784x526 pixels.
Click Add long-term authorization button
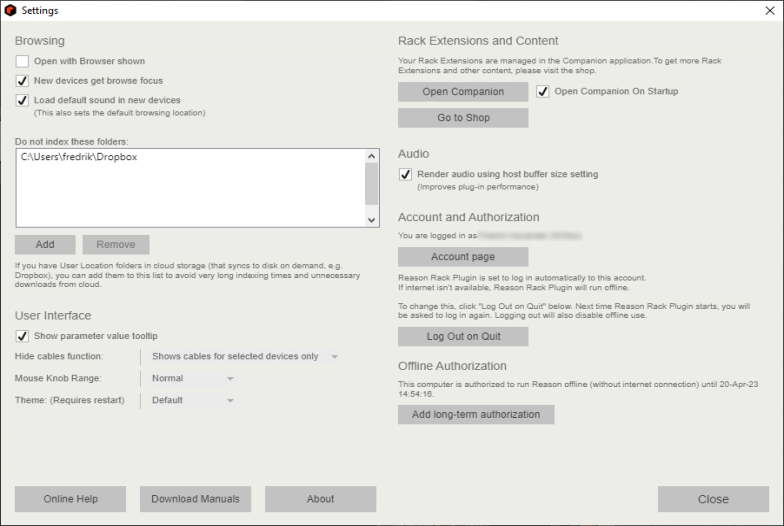pos(476,414)
